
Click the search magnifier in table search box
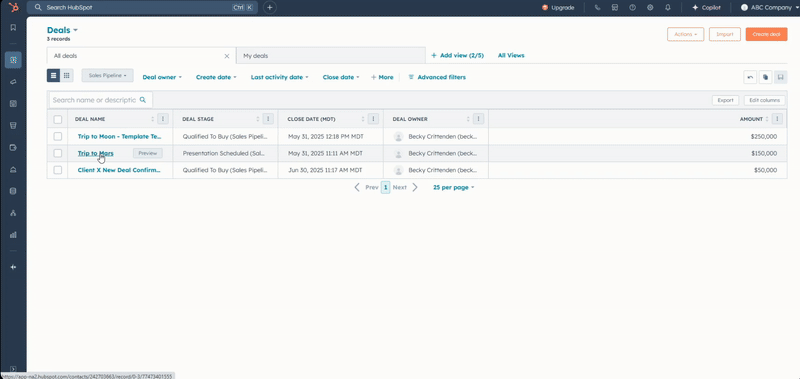pos(143,100)
